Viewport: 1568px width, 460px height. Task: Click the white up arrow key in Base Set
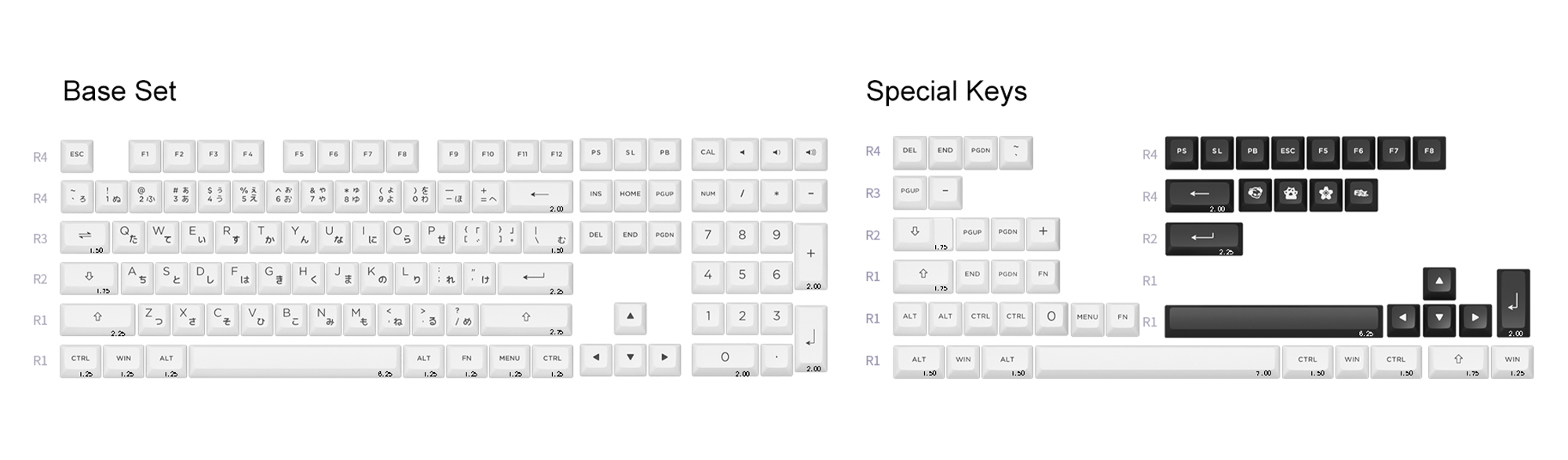pyautogui.click(x=630, y=317)
